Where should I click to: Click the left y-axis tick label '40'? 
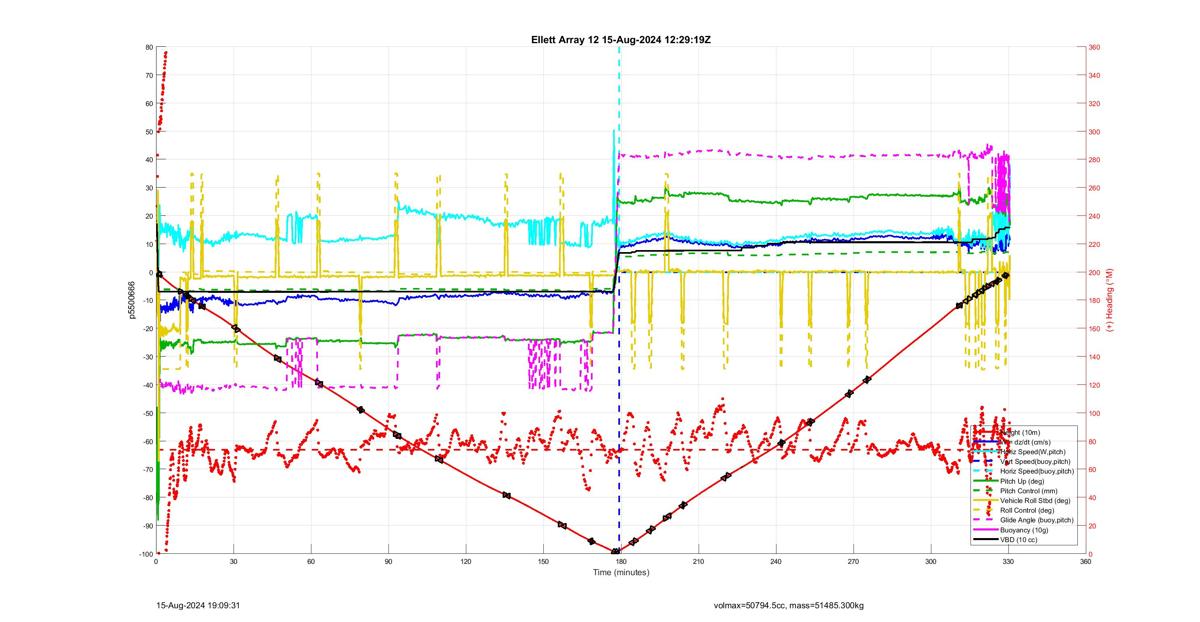point(148,160)
